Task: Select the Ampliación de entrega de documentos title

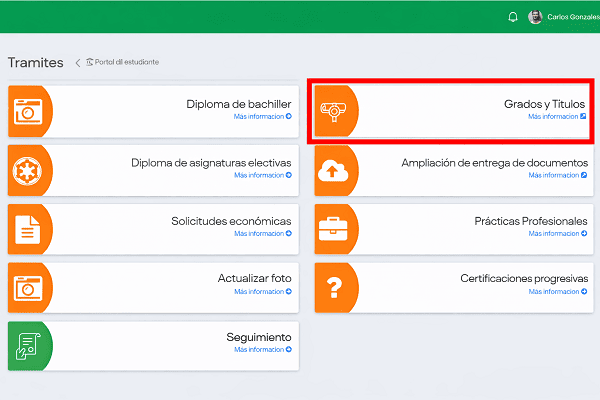Action: coord(495,162)
